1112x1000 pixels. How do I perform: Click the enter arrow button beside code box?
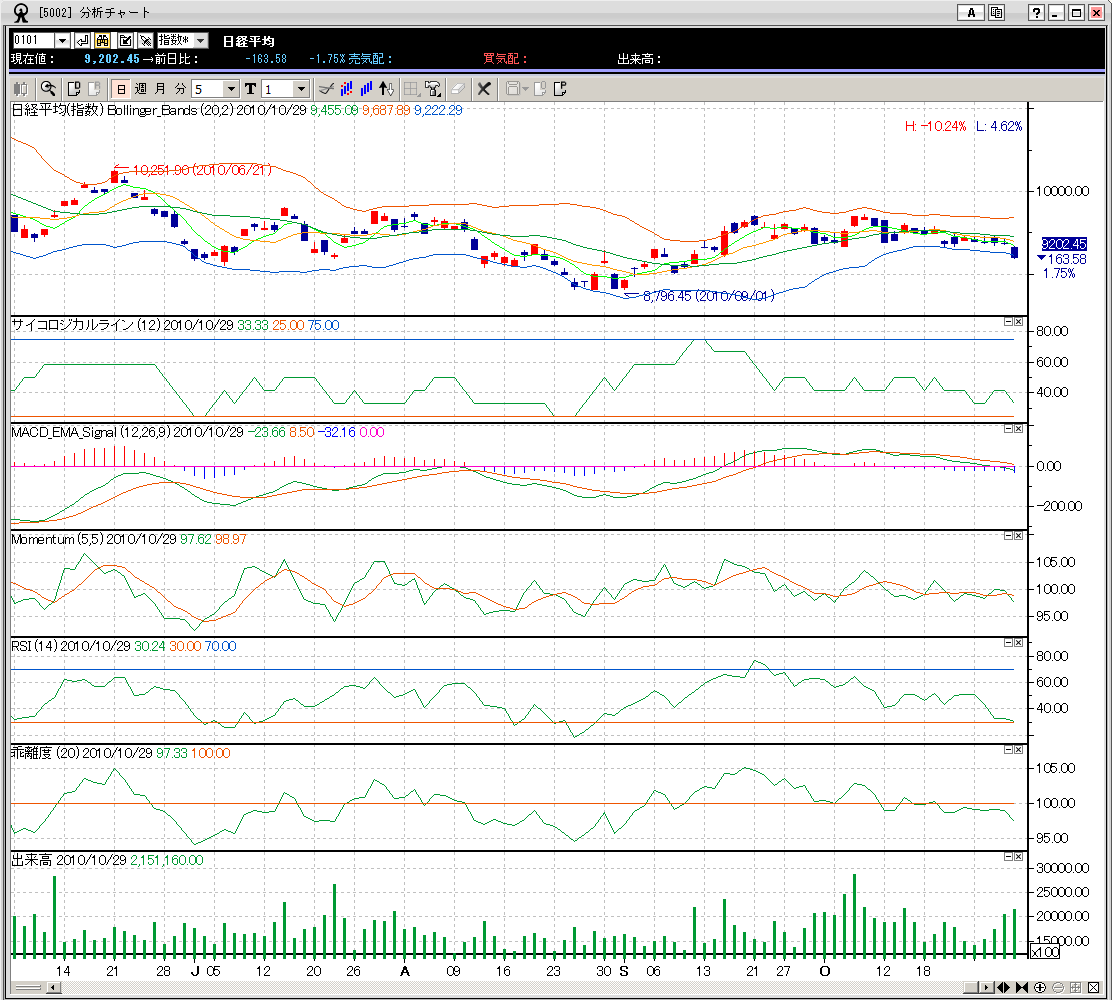[x=83, y=40]
